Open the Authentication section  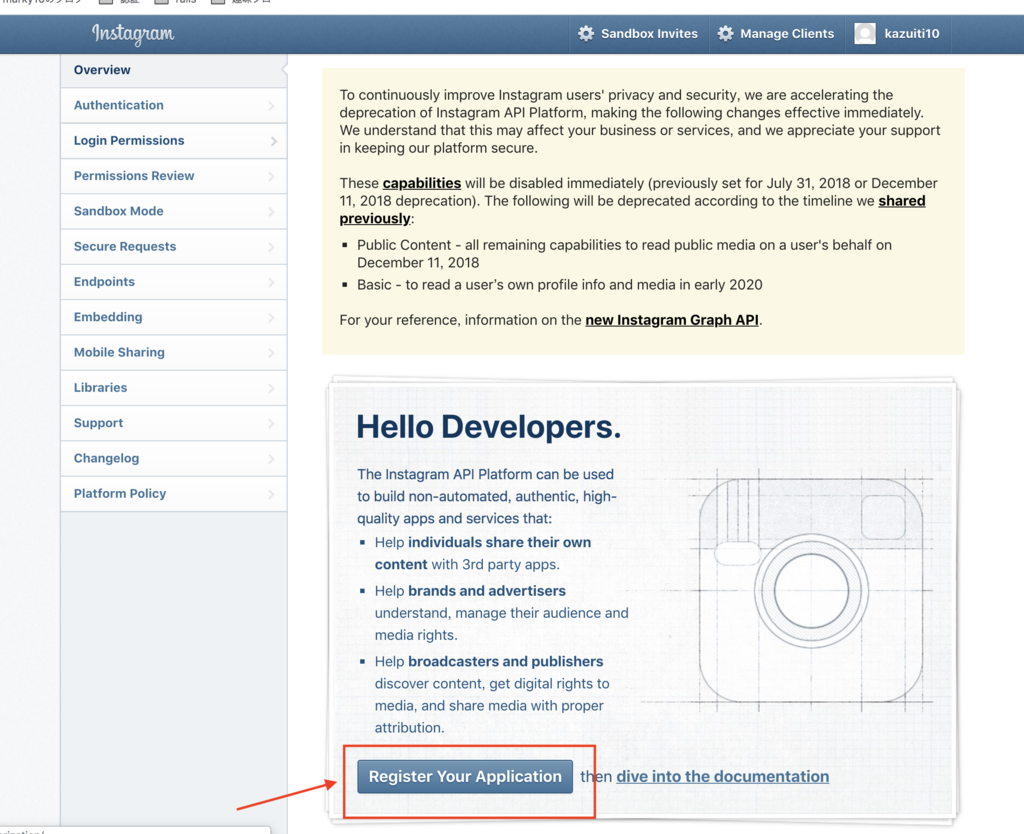click(x=174, y=105)
